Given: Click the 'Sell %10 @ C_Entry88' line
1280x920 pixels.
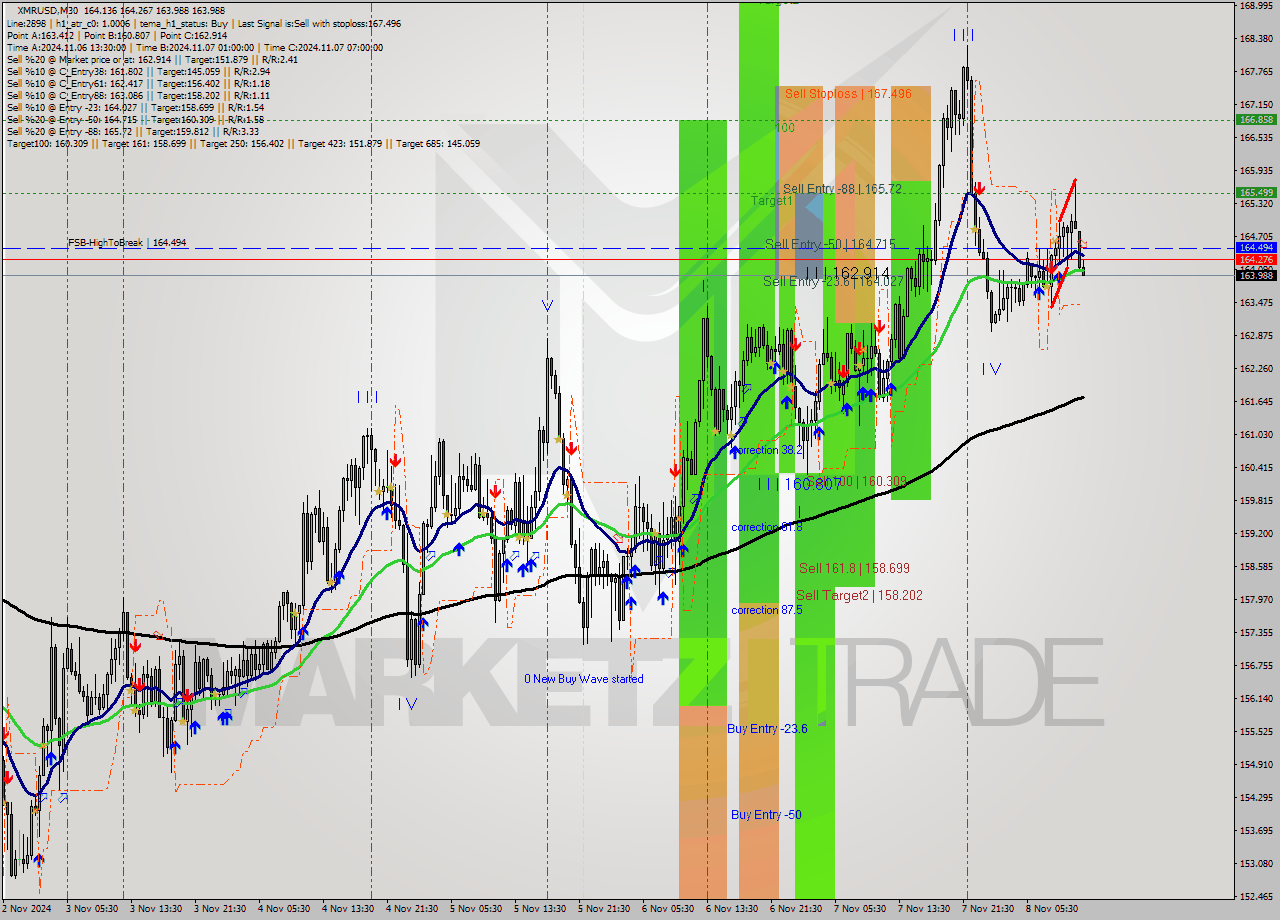Looking at the screenshot, I should (x=138, y=95).
